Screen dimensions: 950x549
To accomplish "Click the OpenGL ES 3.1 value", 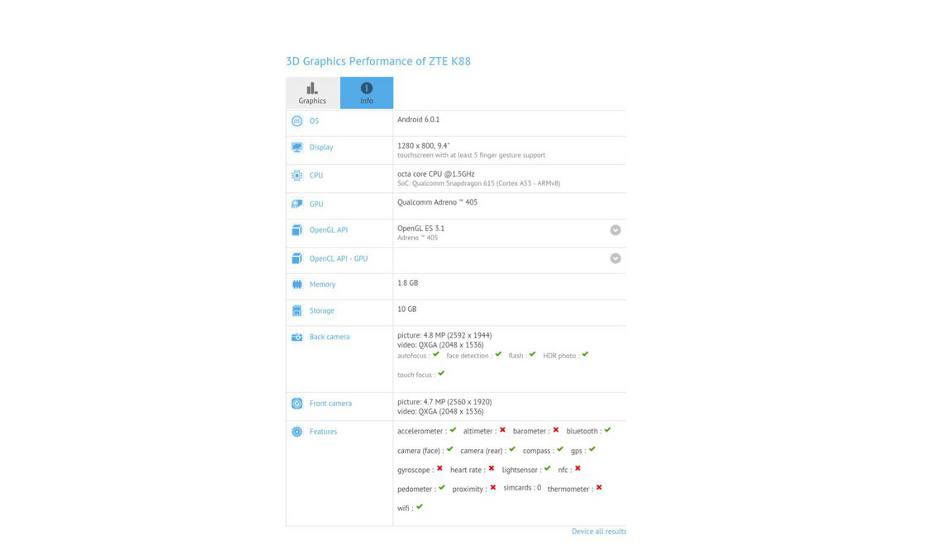I will 420,228.
